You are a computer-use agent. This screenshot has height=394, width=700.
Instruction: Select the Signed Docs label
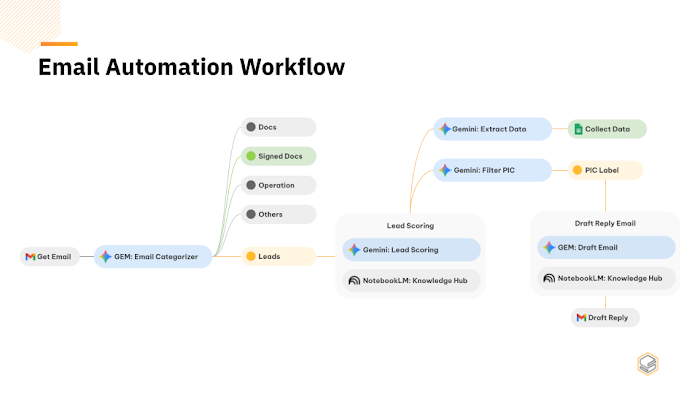(280, 156)
